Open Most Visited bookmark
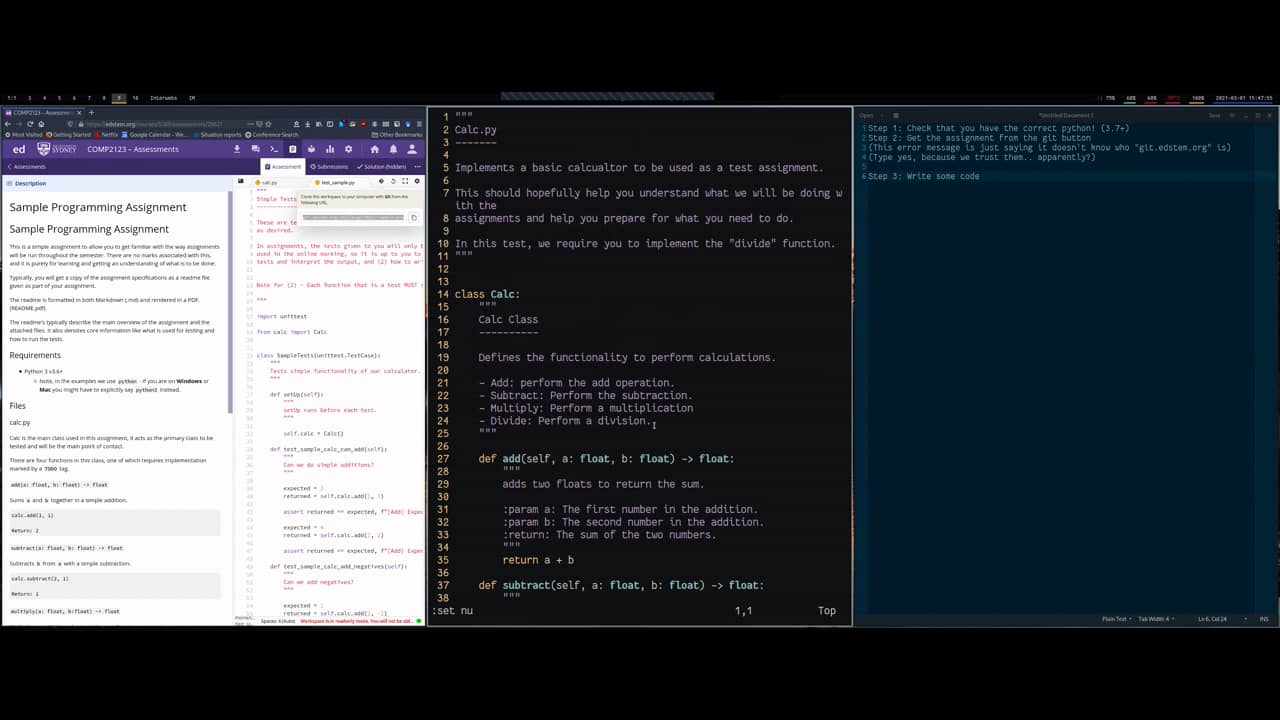Viewport: 1280px width, 720px height. point(24,134)
